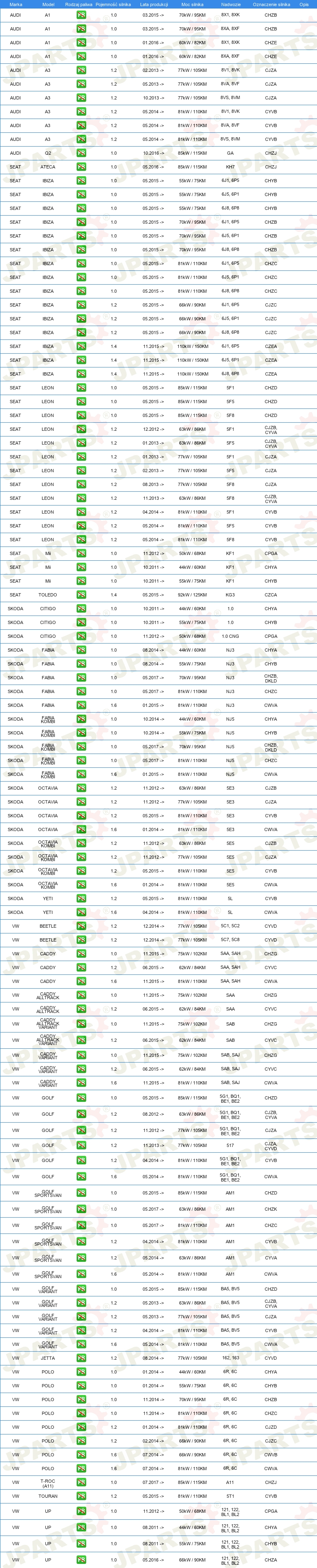The height and width of the screenshot is (1568, 317).
Task: Click the power value 92kW / 125KM
Action: click(193, 595)
